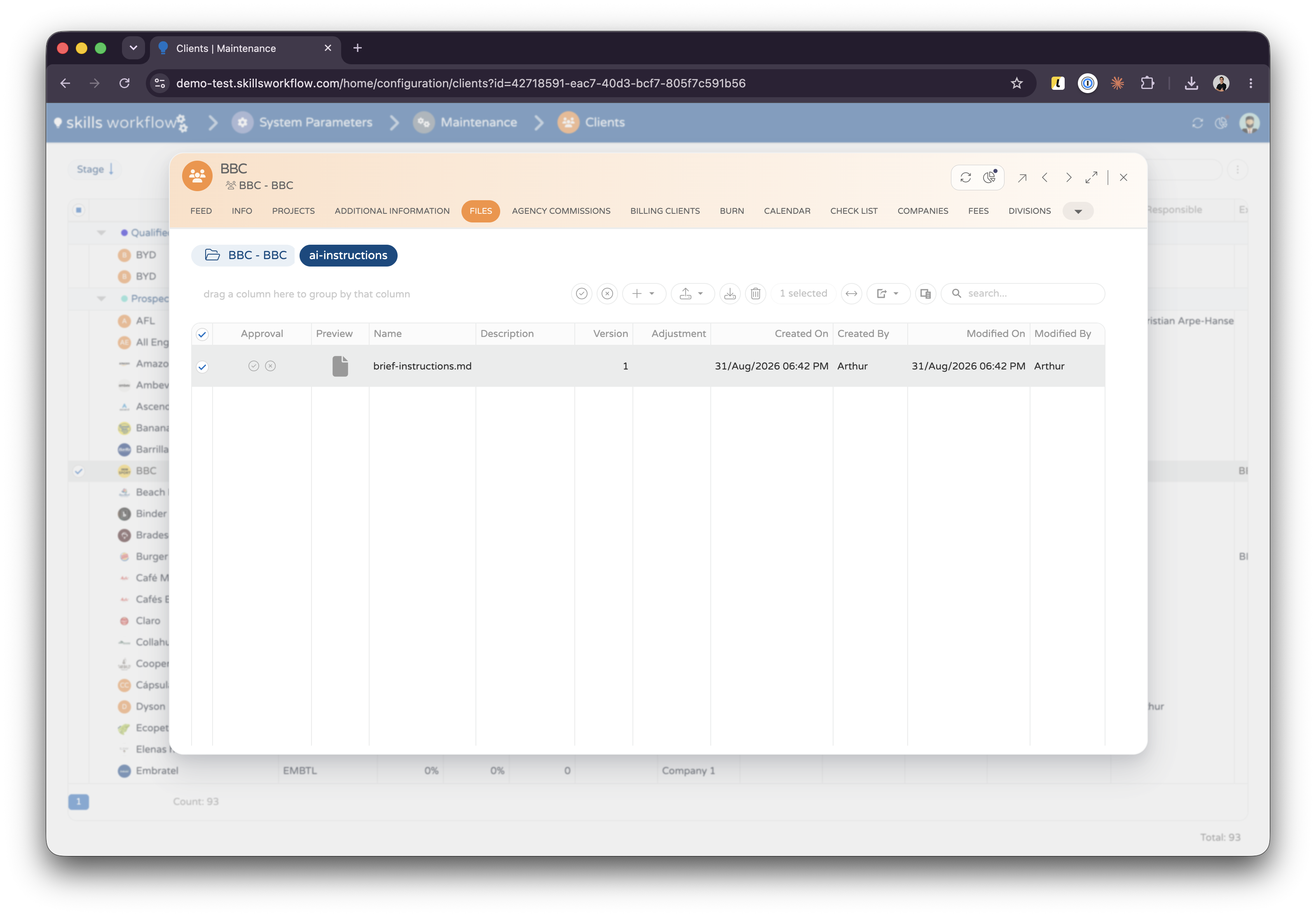The image size is (1316, 917).
Task: Open BBC record in new window arrow
Action: click(x=1021, y=178)
